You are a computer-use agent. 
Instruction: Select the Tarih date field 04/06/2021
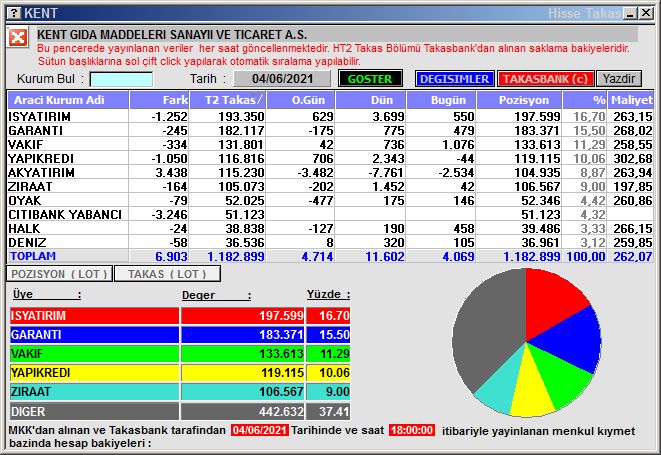(x=282, y=79)
